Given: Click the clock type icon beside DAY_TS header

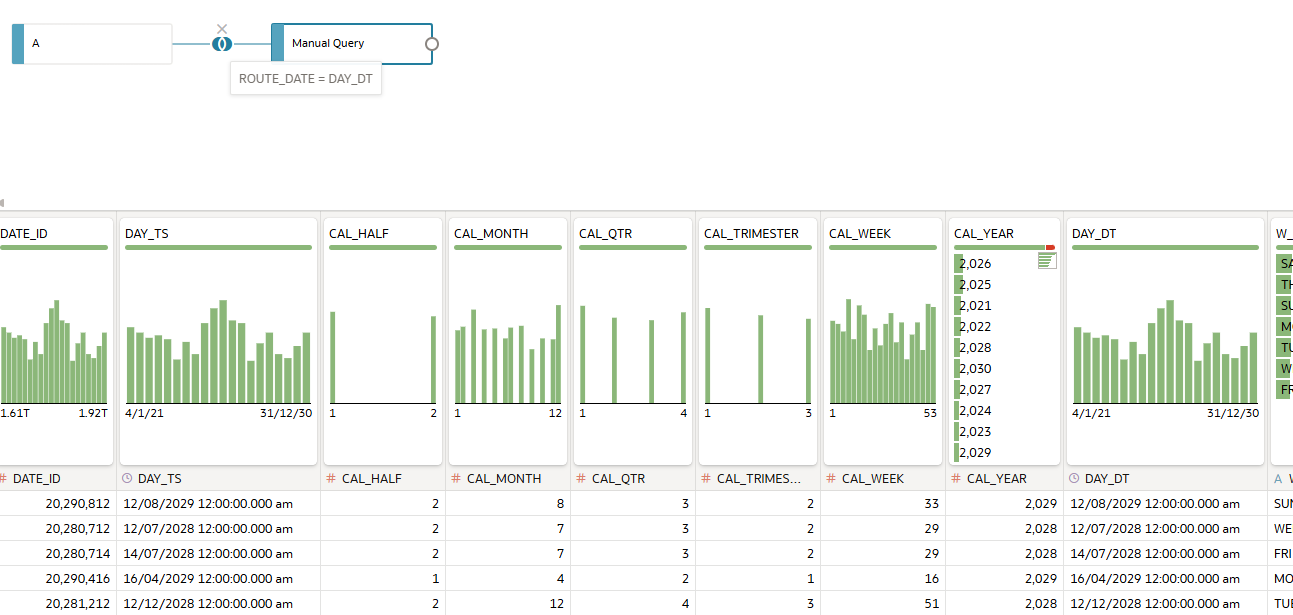Looking at the screenshot, I should (x=127, y=479).
